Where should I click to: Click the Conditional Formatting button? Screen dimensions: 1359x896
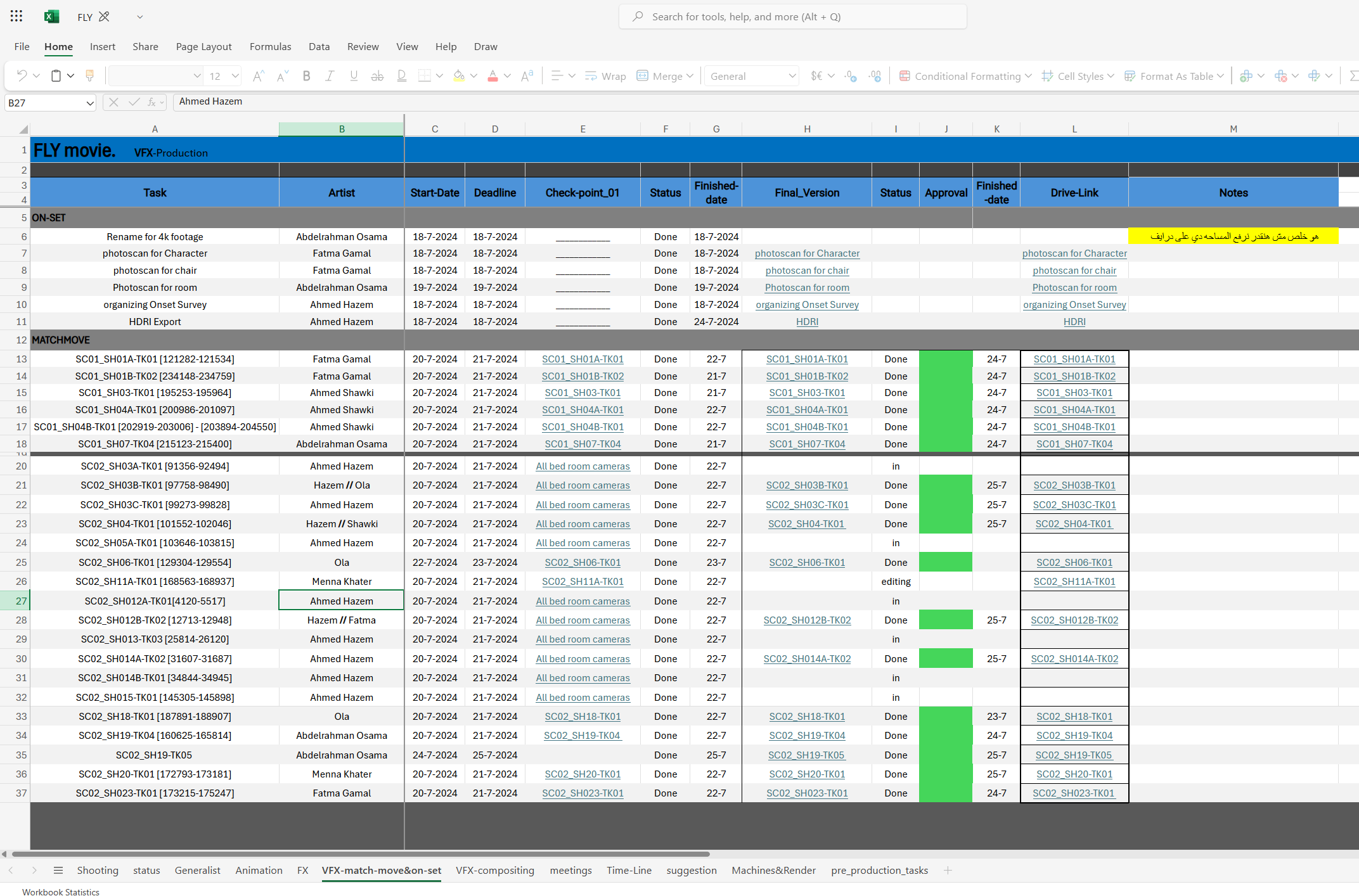(x=965, y=76)
